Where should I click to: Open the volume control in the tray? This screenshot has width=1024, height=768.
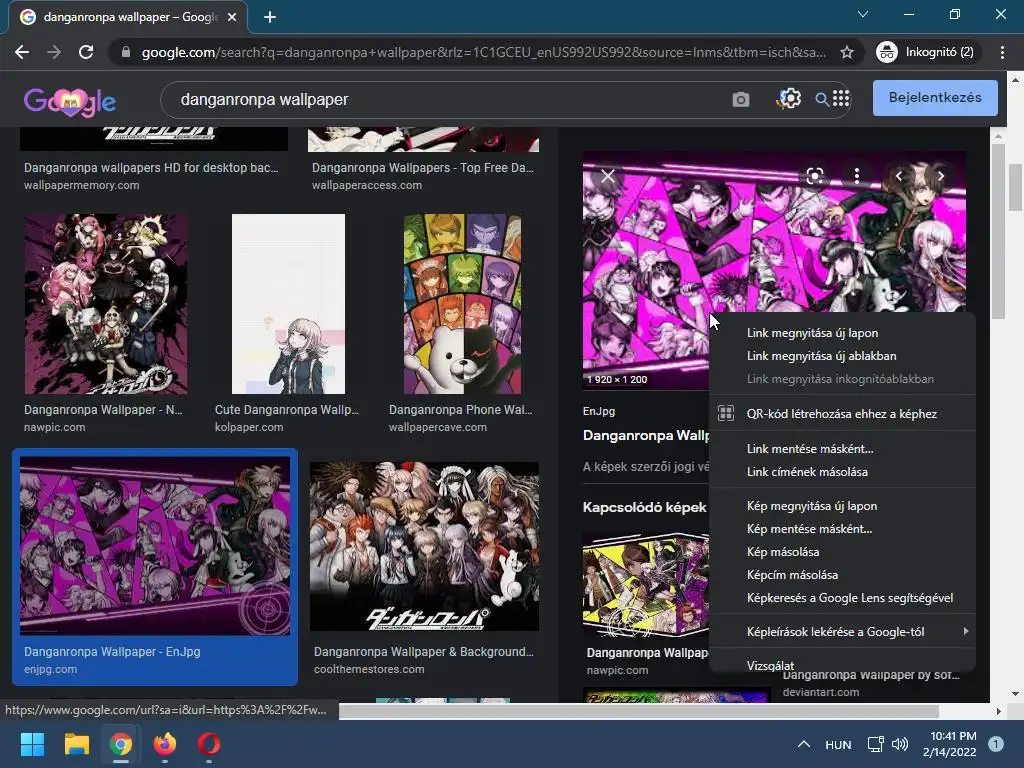click(x=900, y=744)
